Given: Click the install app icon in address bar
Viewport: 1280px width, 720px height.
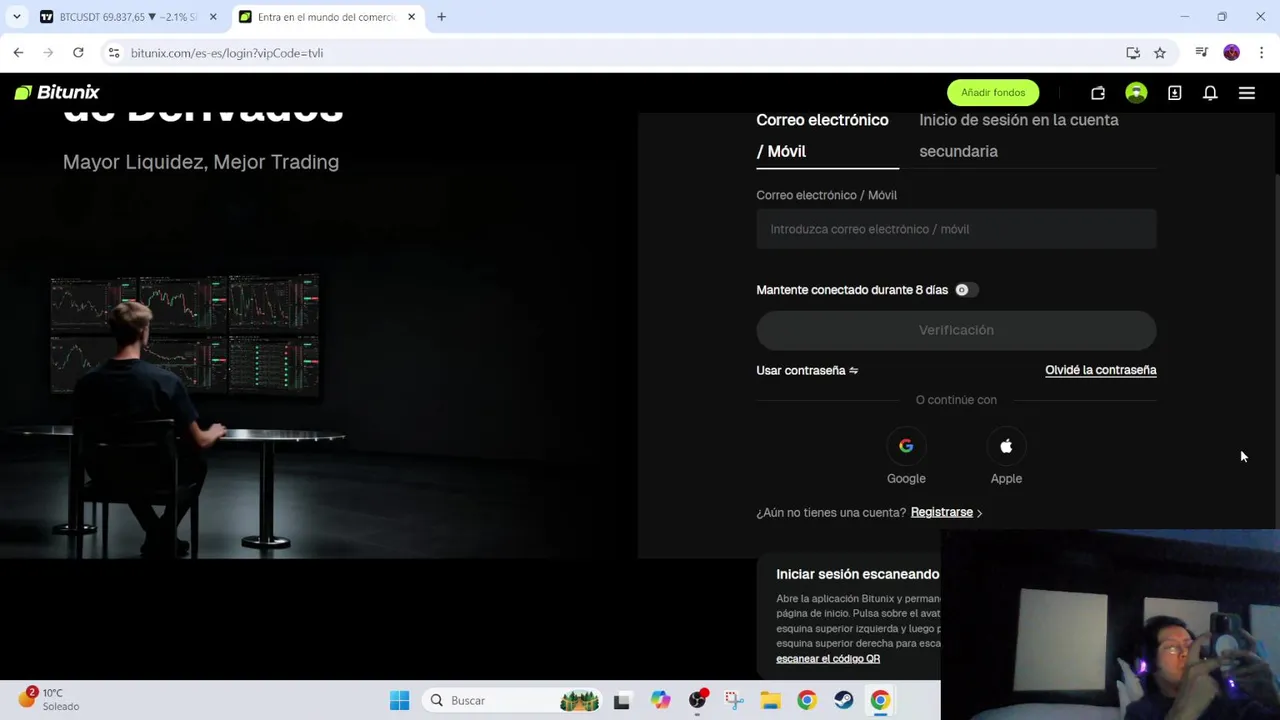Looking at the screenshot, I should click(1133, 53).
